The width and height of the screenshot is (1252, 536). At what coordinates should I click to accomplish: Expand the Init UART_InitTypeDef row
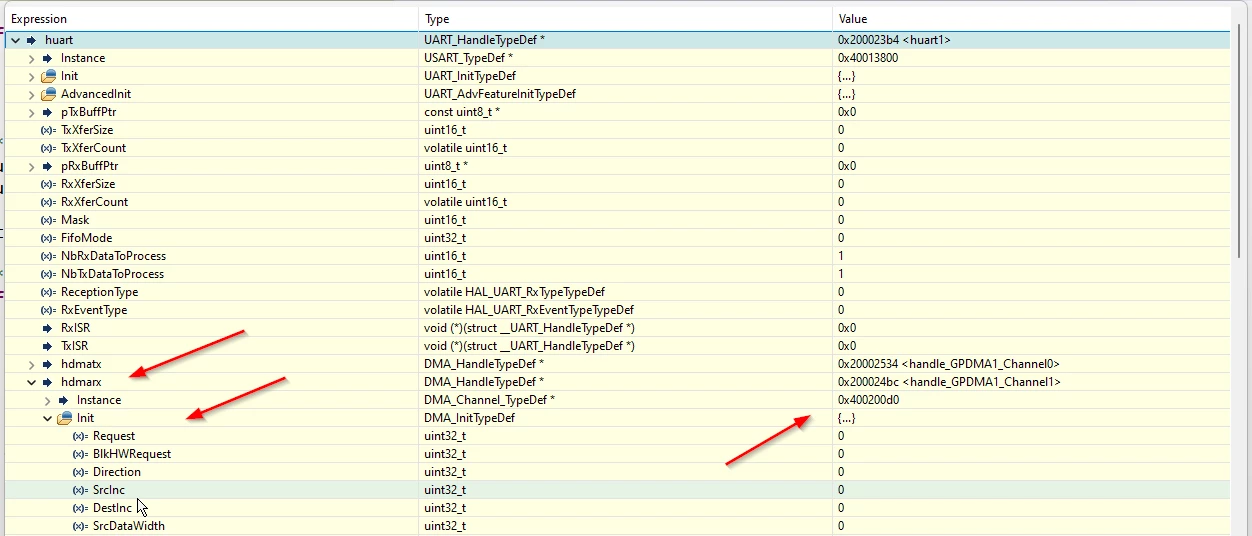tap(31, 76)
